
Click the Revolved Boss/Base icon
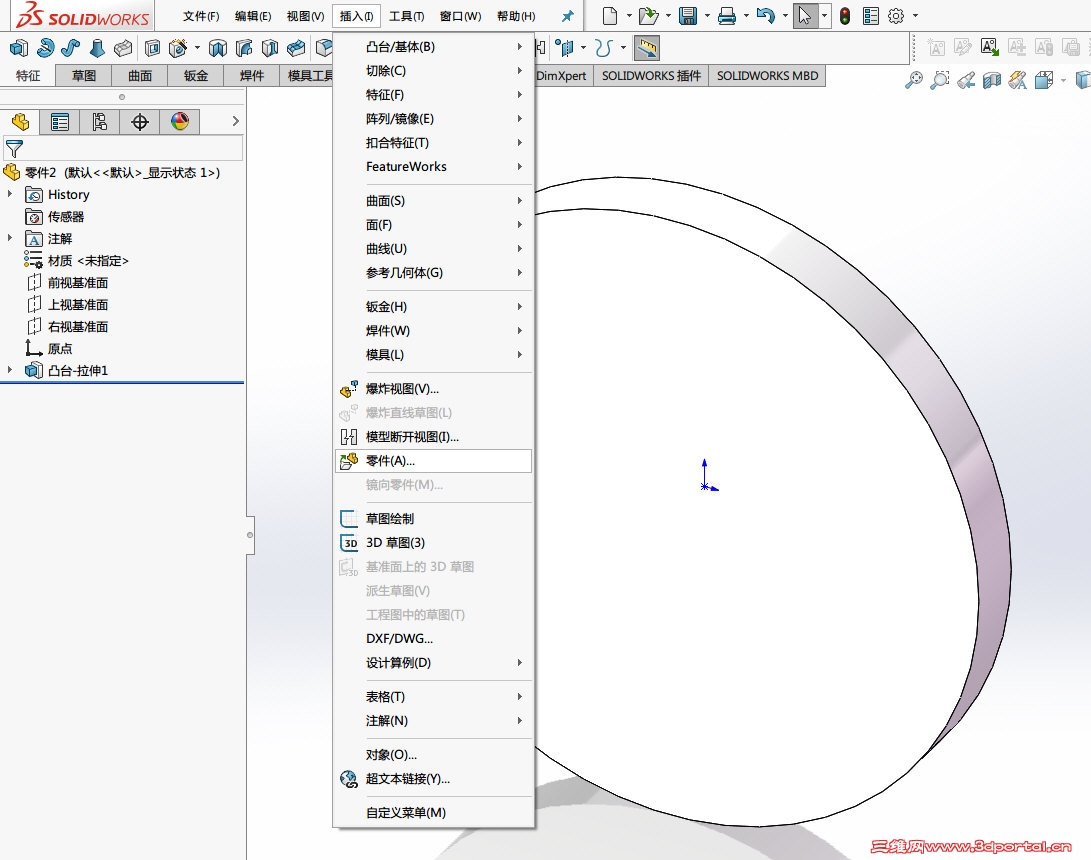(45, 48)
